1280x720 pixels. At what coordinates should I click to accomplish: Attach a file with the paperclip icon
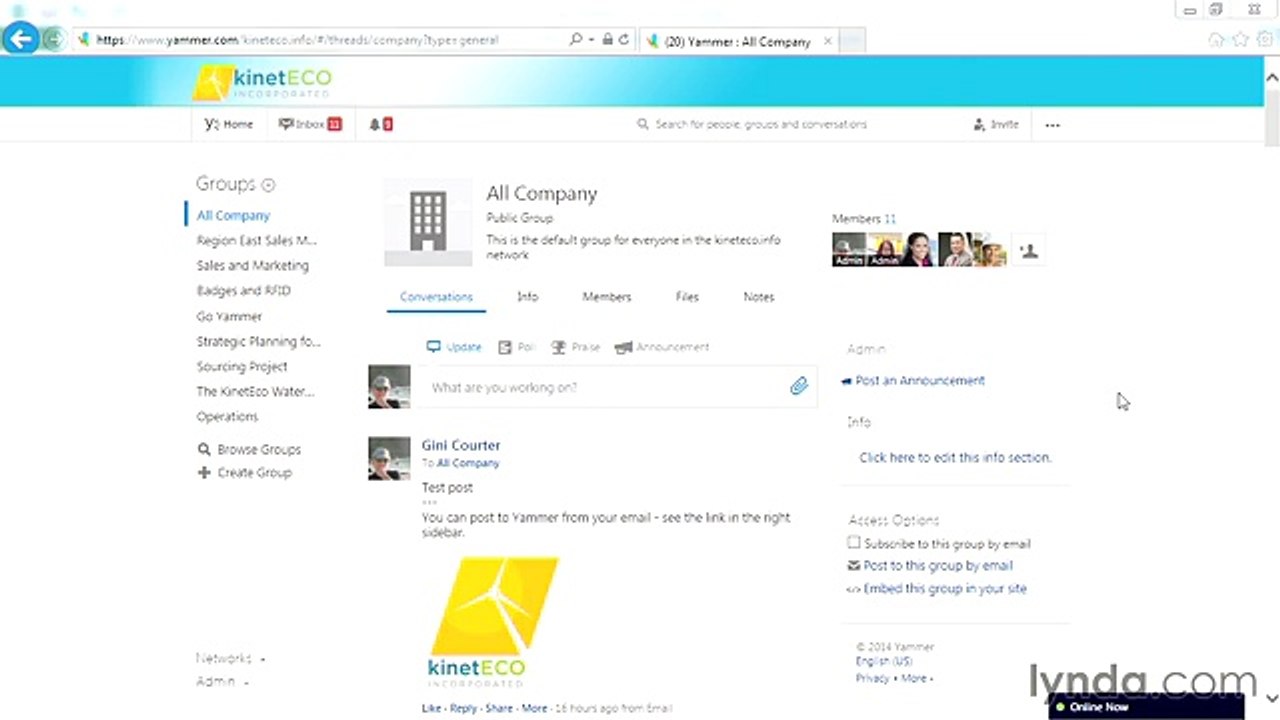tap(798, 386)
